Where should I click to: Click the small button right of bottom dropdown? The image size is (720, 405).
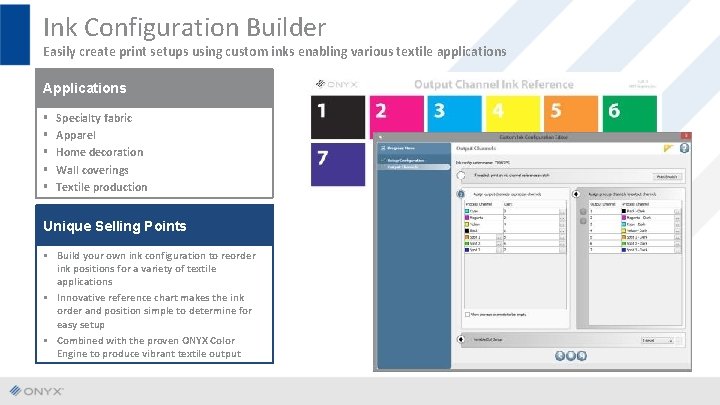pyautogui.click(x=679, y=340)
